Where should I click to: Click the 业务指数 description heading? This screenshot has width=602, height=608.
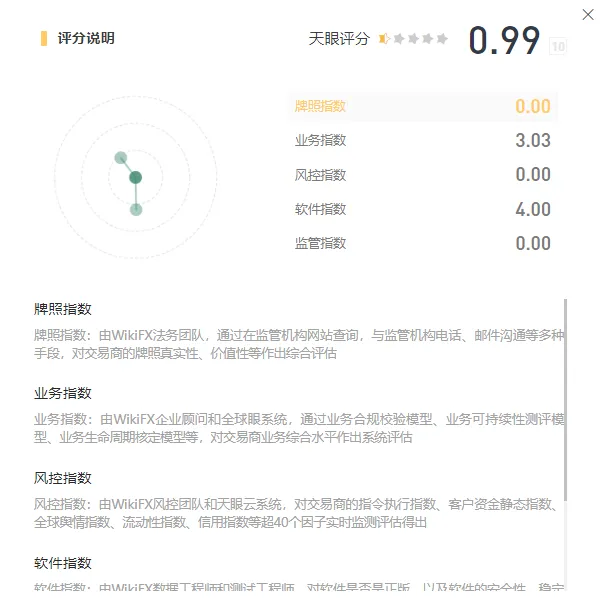point(63,393)
